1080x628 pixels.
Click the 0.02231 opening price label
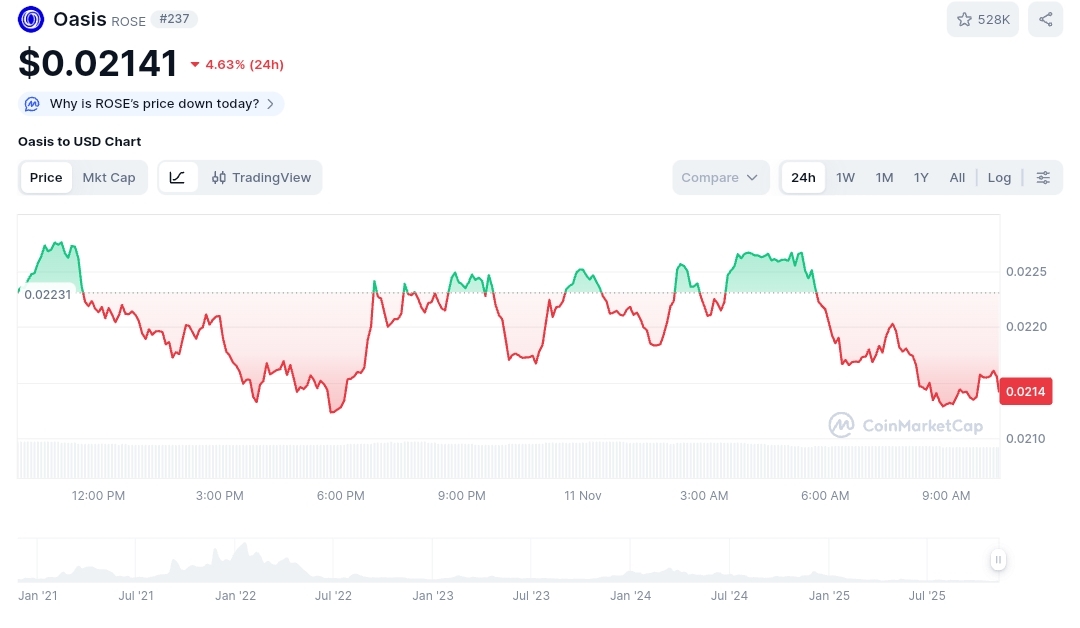point(48,295)
